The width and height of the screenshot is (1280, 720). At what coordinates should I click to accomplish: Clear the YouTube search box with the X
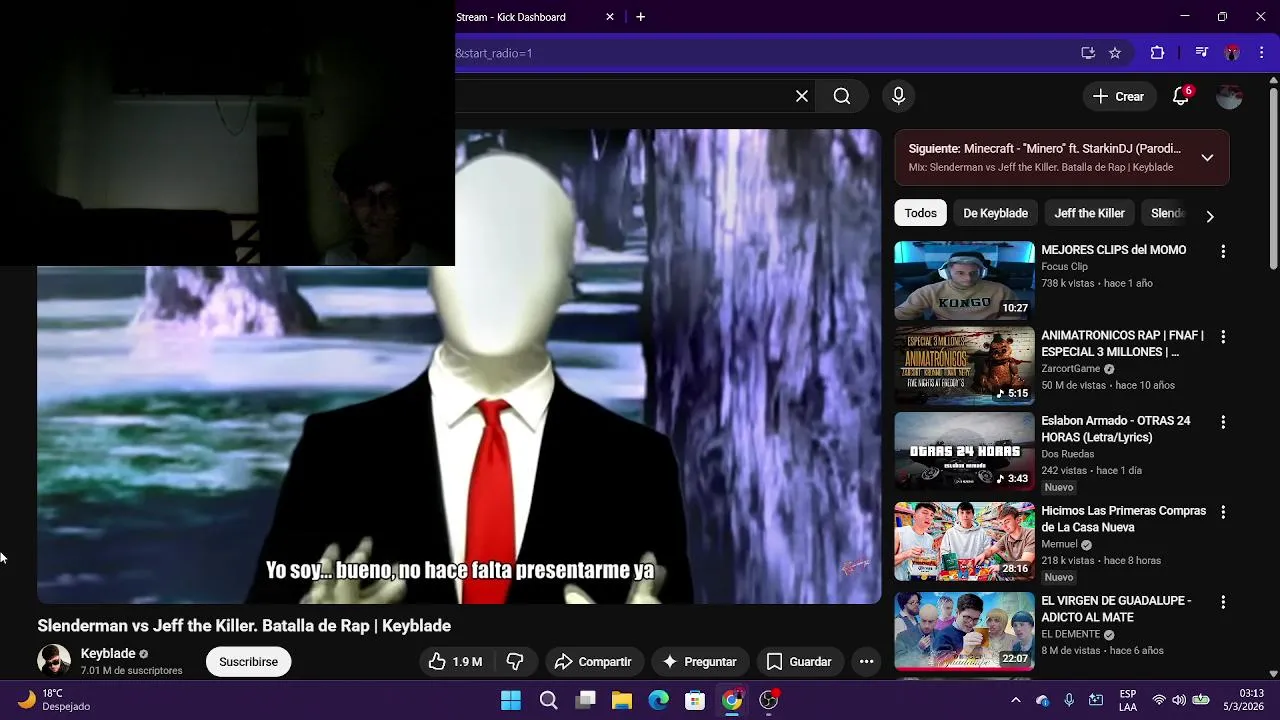(x=801, y=96)
